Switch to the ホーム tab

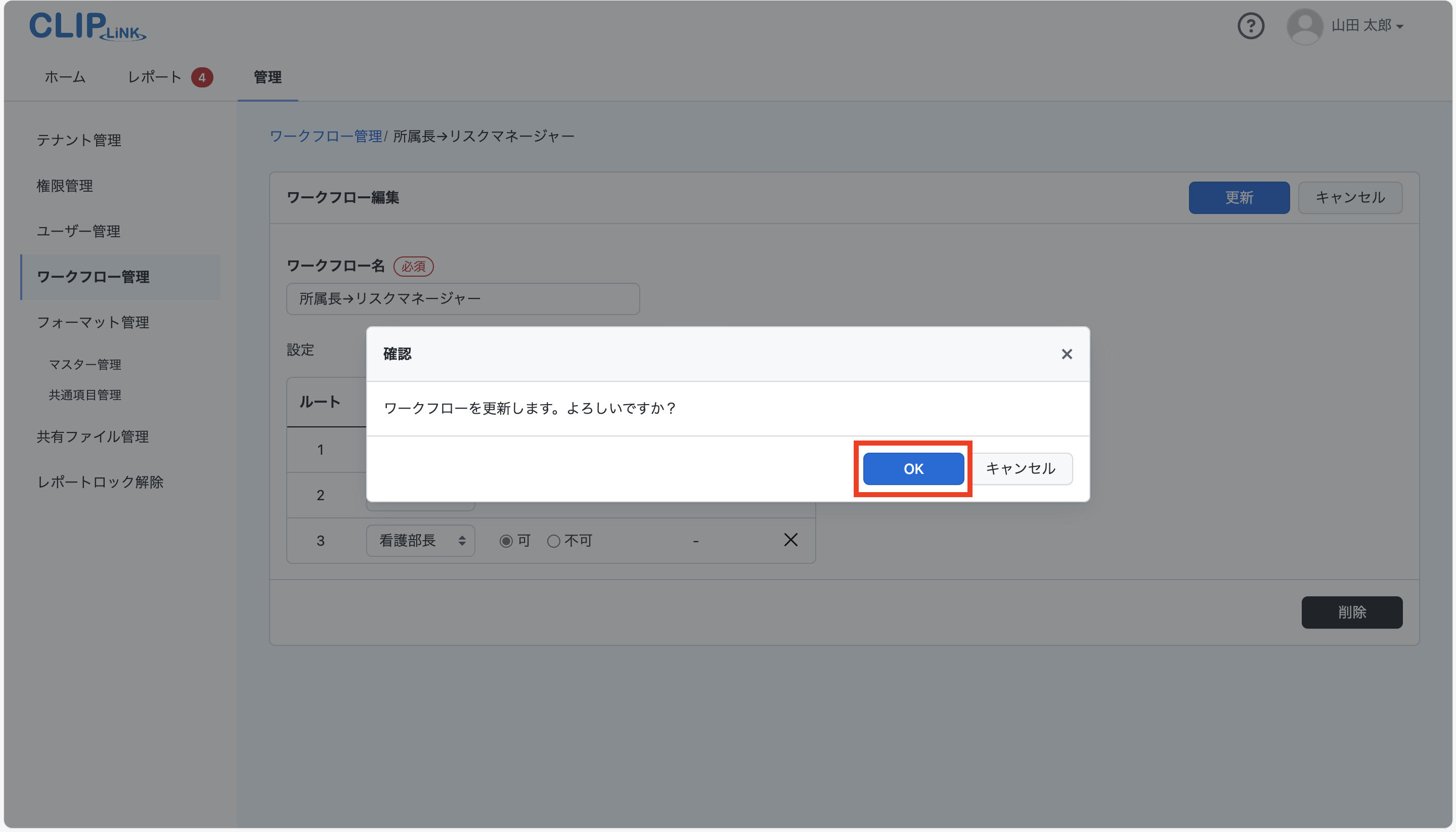65,77
